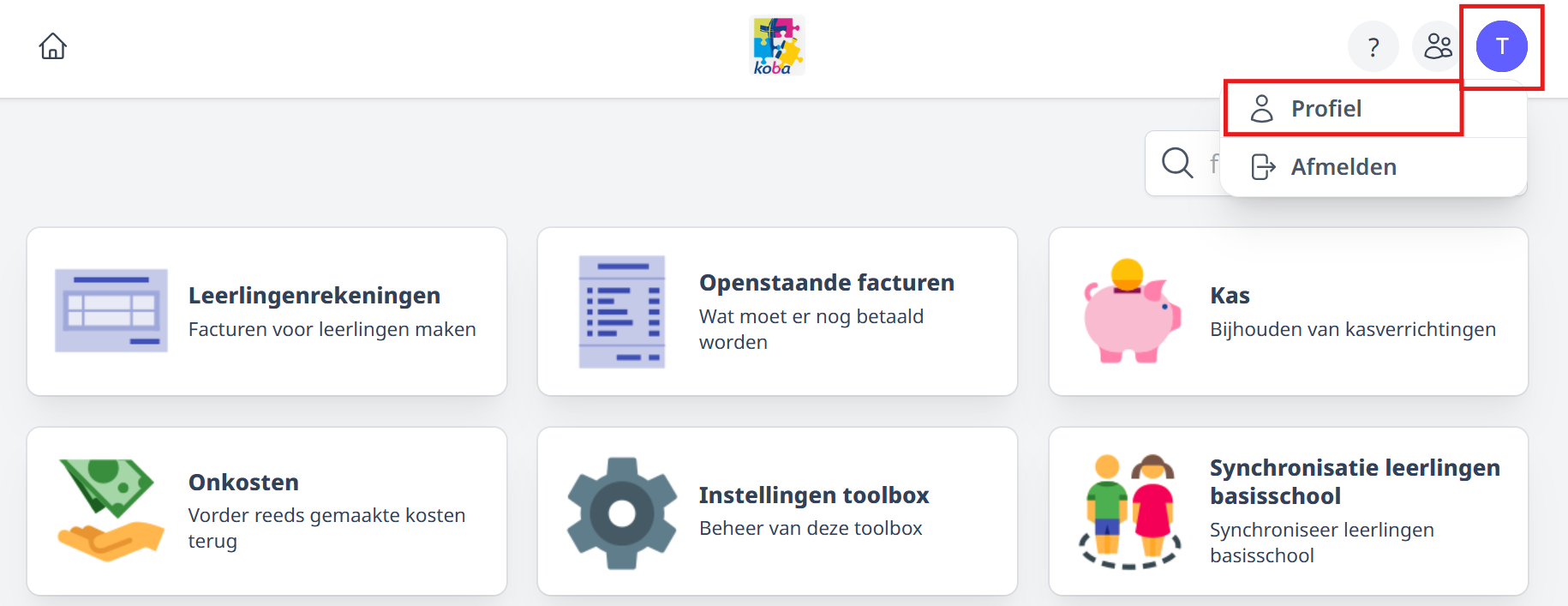Screen dimensions: 1568x606
Task: Open the Openstaande facturen tile
Action: point(777,311)
